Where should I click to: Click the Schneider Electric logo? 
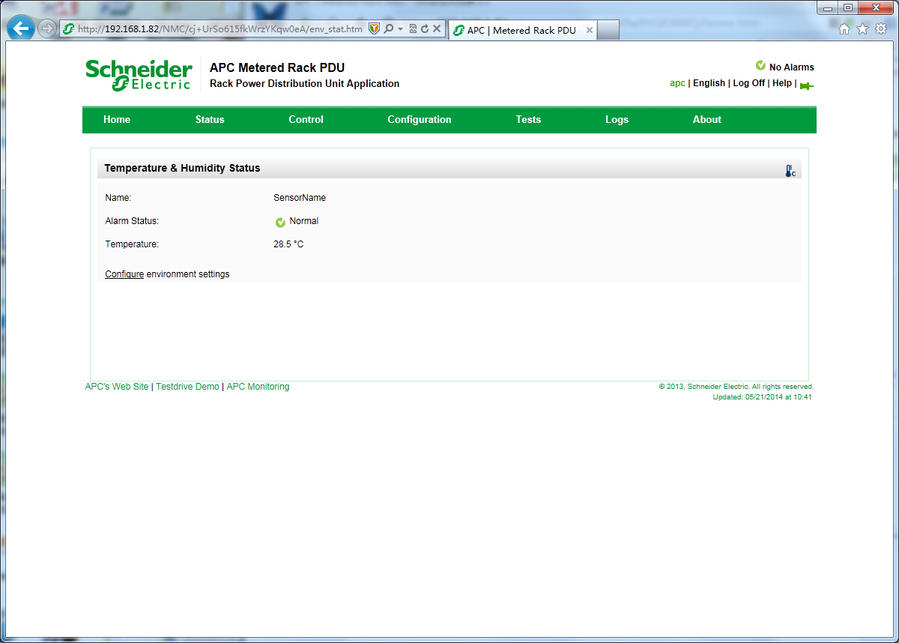(138, 75)
